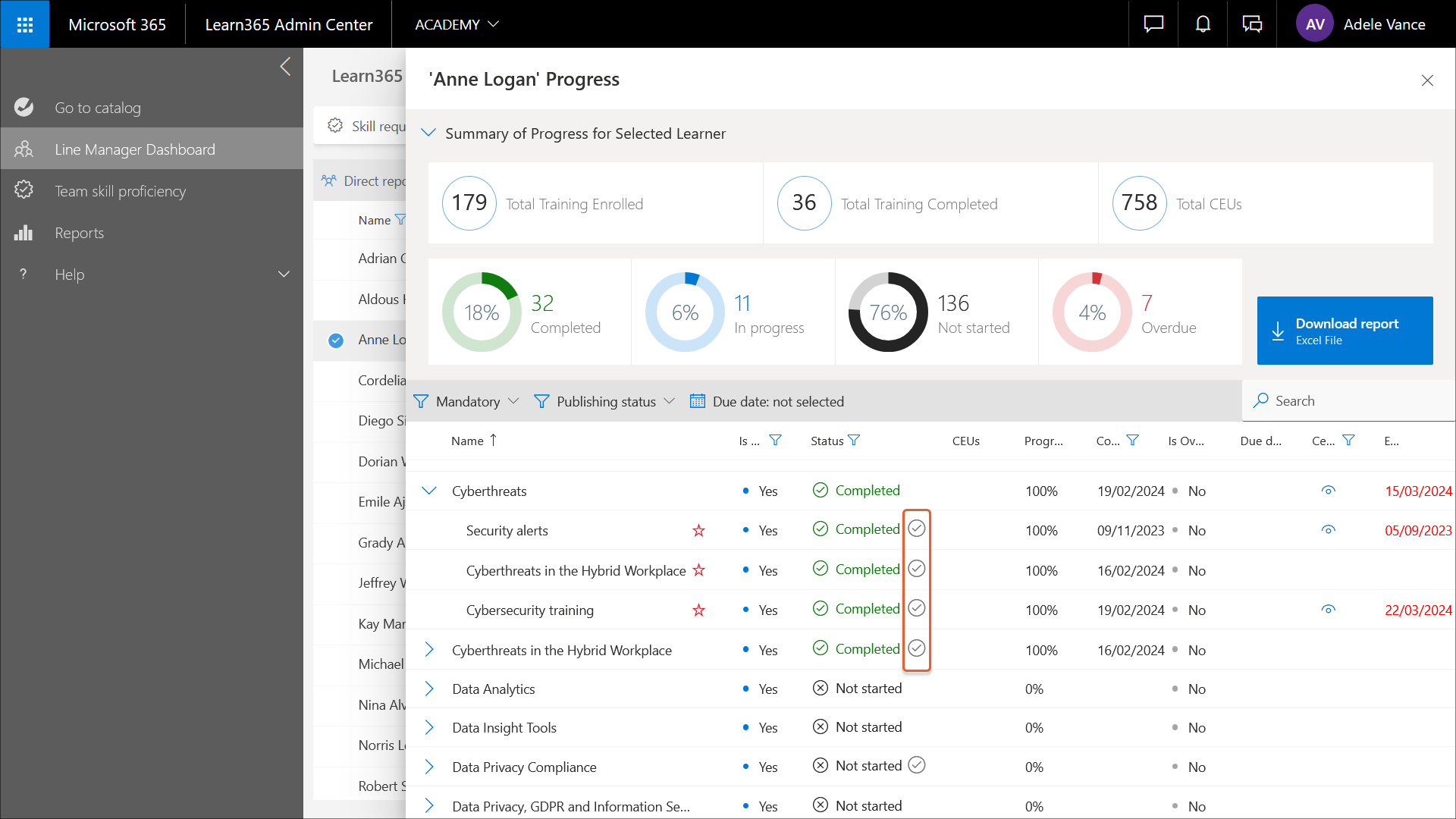Collapse the Cyberthreats training row
This screenshot has height=819, width=1456.
click(x=429, y=491)
